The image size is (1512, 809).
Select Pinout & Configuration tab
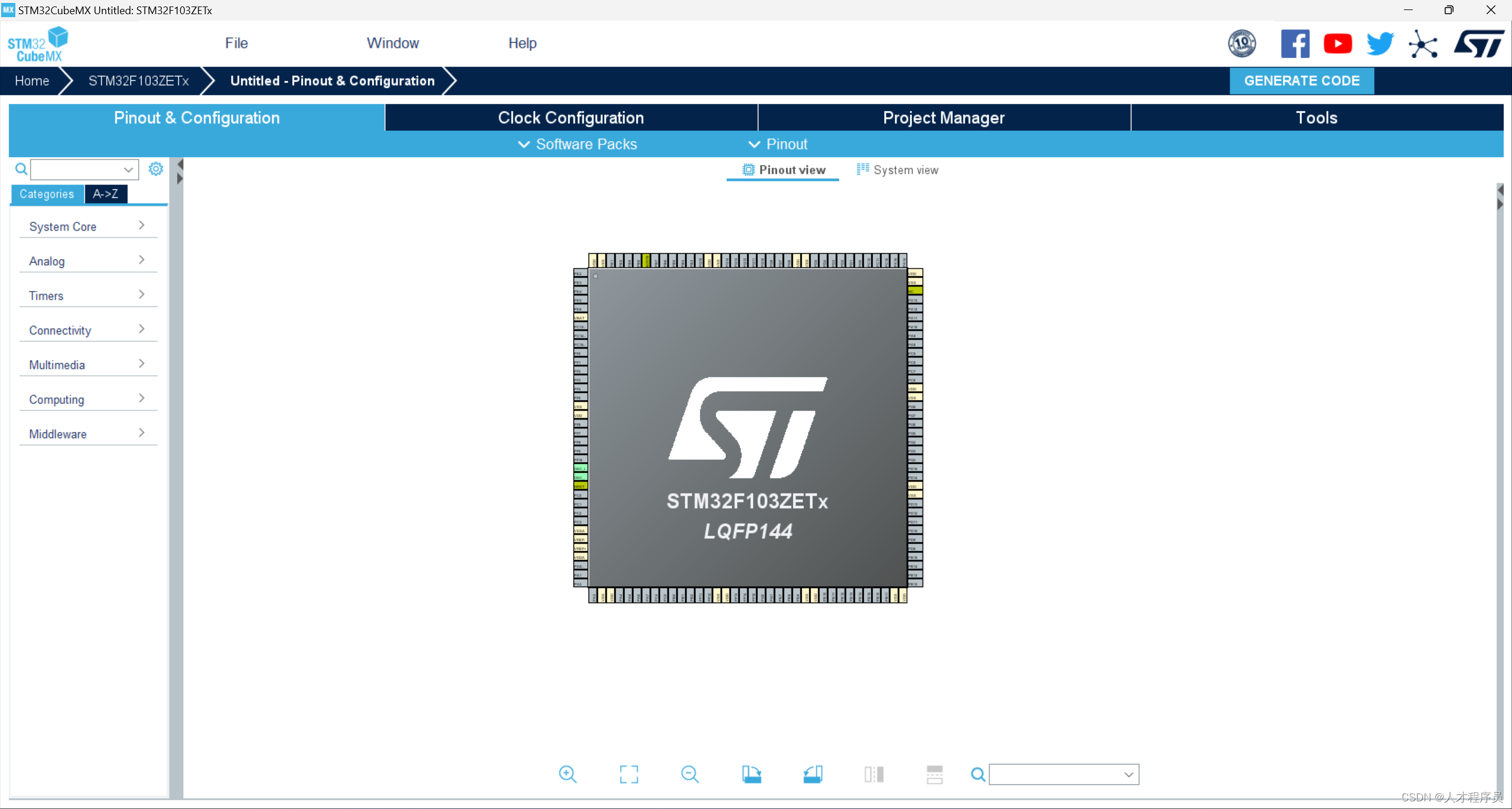point(197,118)
